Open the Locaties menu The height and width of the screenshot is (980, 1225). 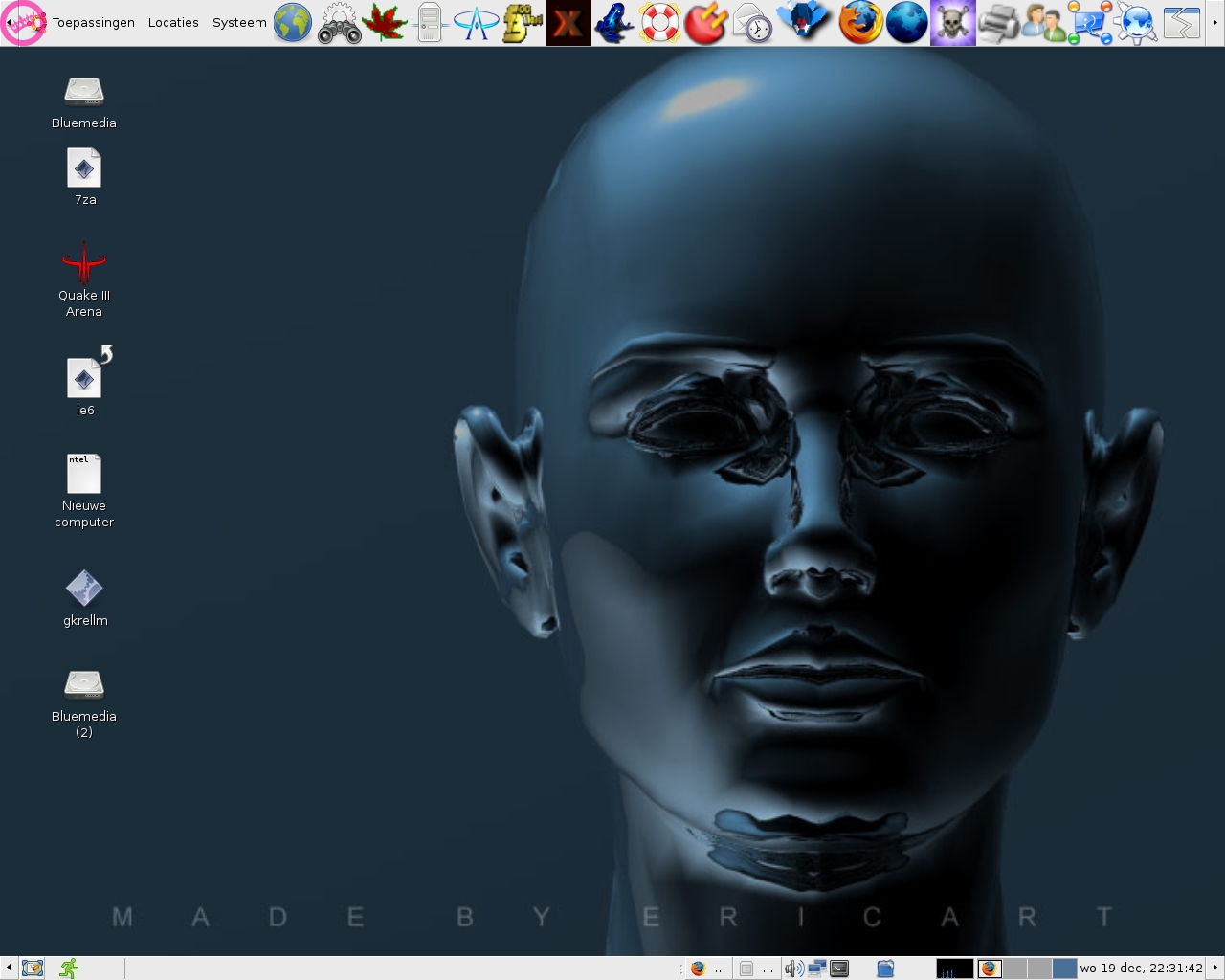173,23
